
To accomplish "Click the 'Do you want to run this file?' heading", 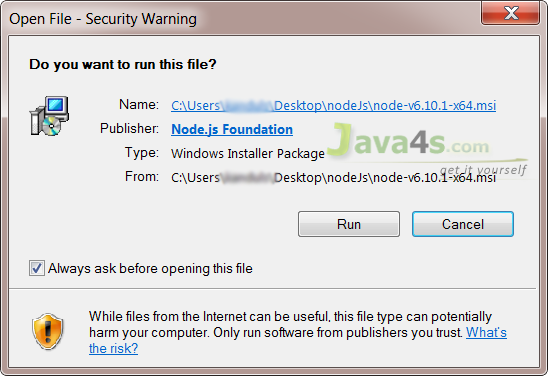I will click(x=123, y=64).
